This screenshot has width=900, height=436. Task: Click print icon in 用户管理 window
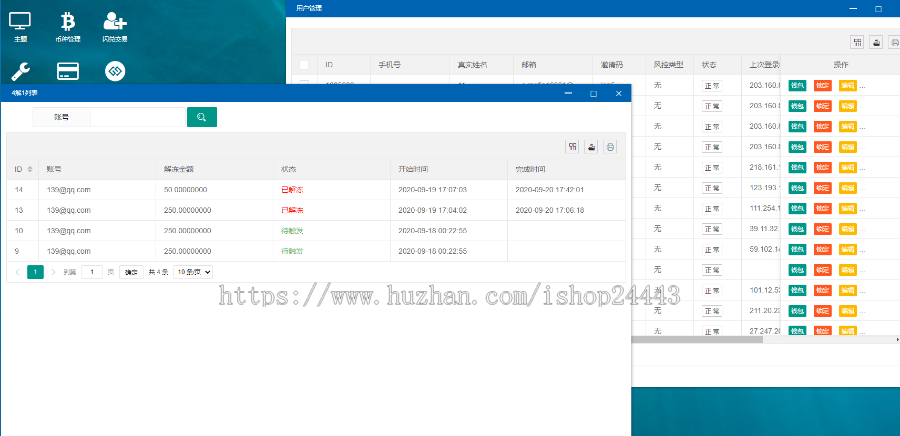pyautogui.click(x=894, y=42)
